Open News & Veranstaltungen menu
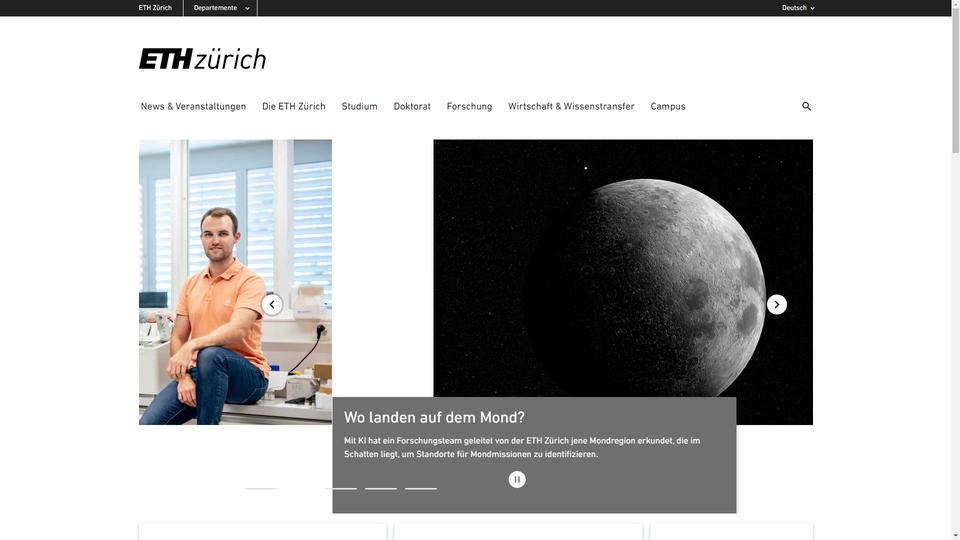 click(x=193, y=107)
